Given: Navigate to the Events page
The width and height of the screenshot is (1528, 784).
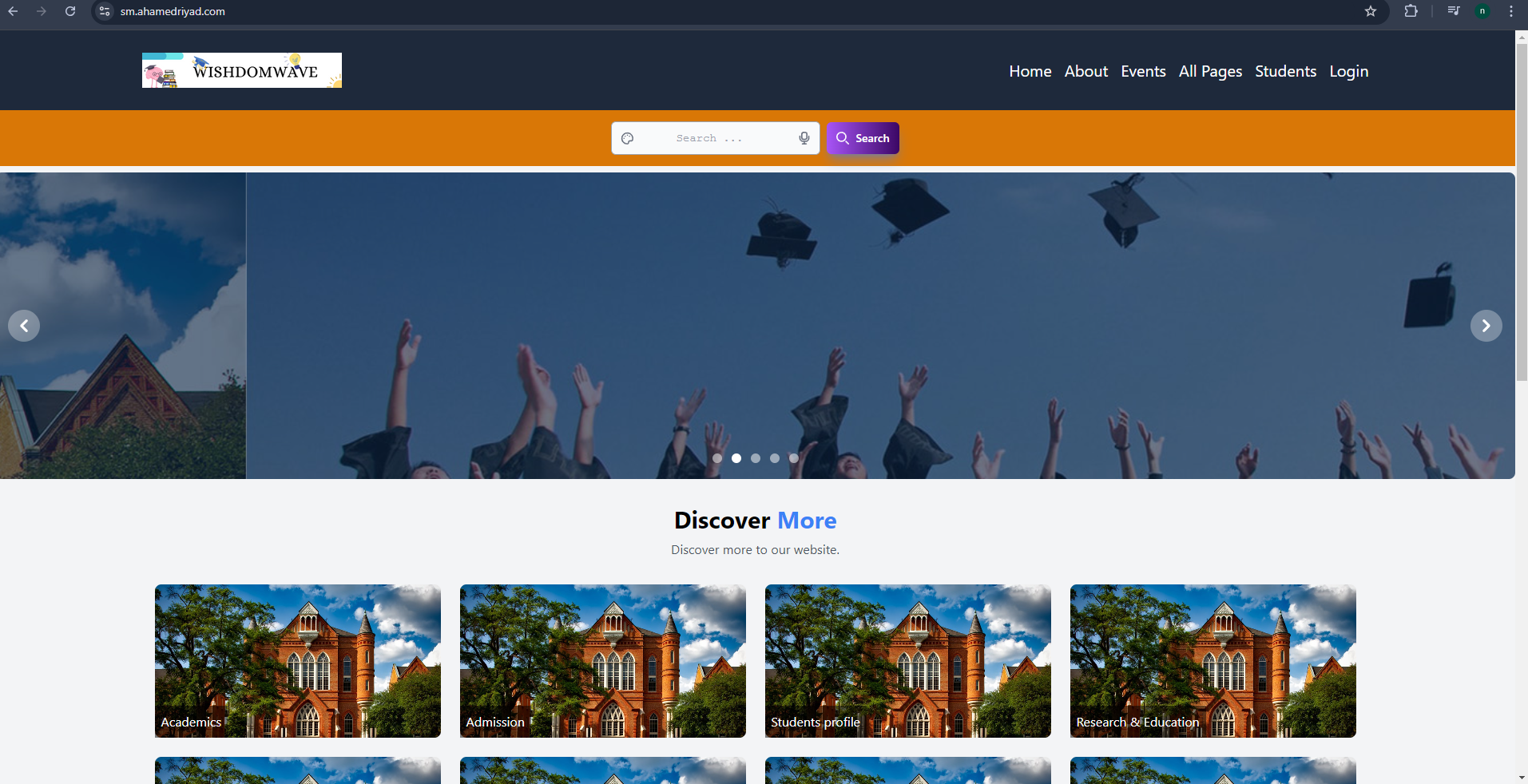Looking at the screenshot, I should (1143, 71).
